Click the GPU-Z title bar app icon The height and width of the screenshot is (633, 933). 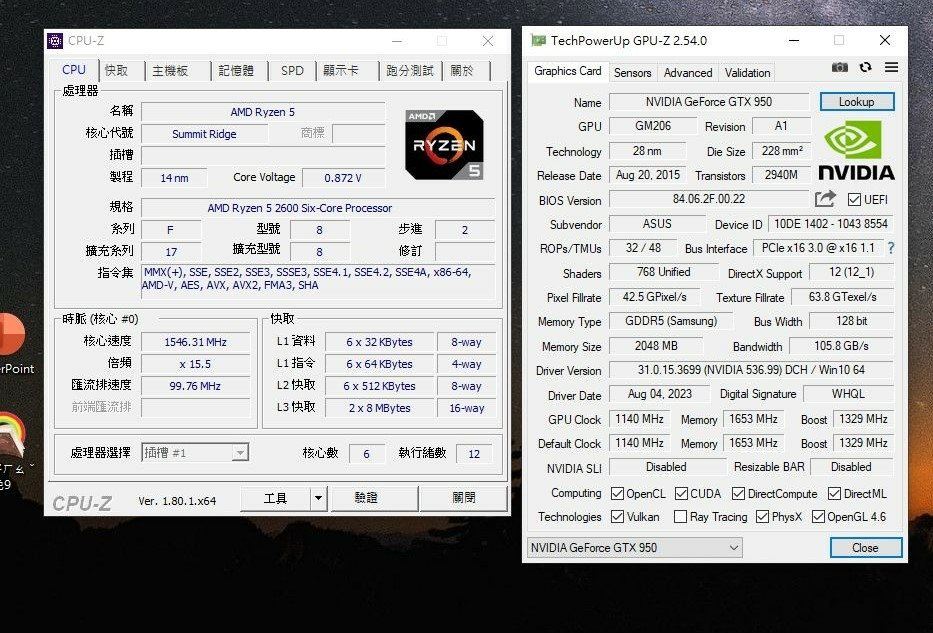pyautogui.click(x=538, y=40)
